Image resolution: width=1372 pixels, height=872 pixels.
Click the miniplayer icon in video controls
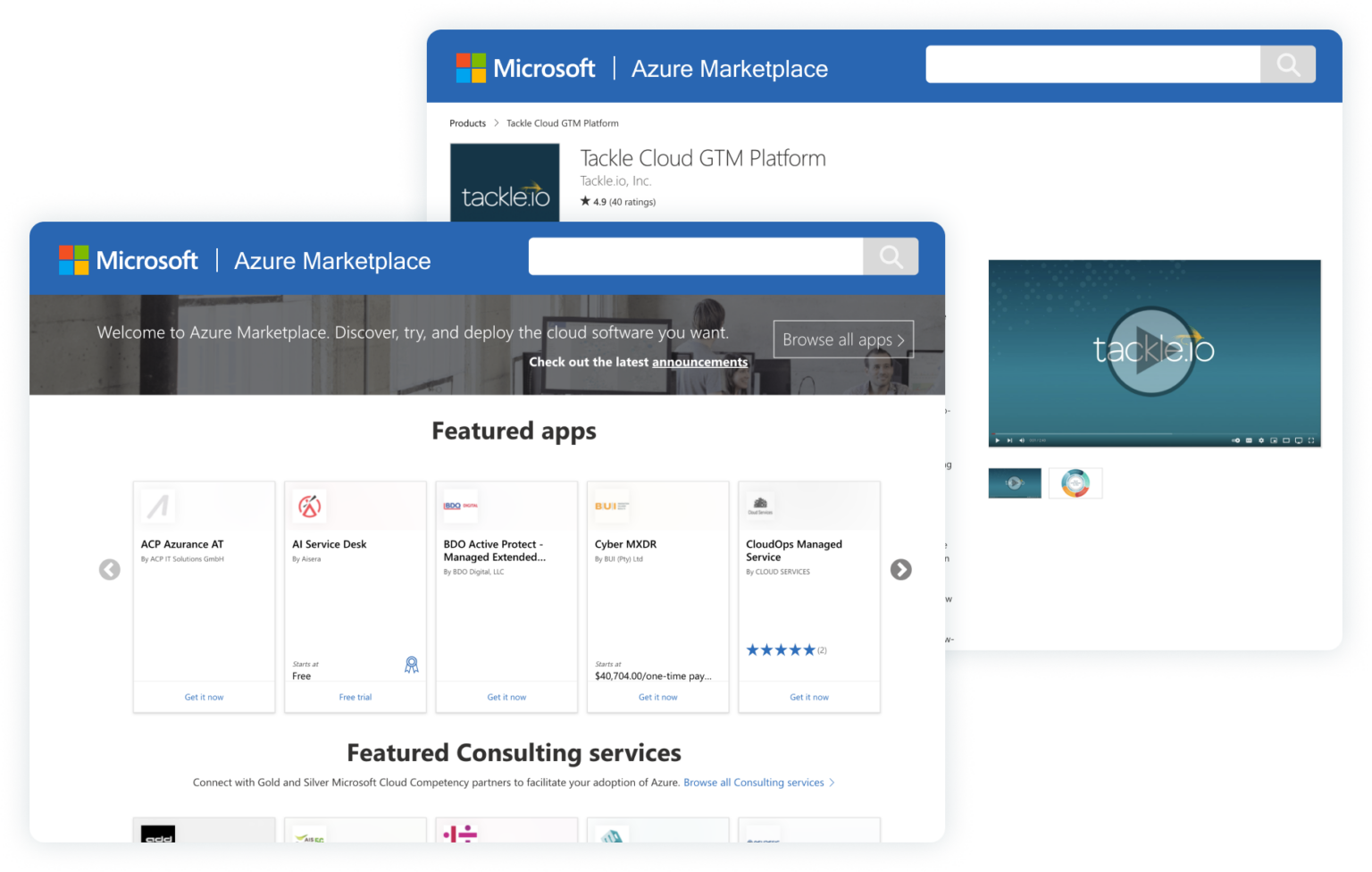tap(1274, 440)
